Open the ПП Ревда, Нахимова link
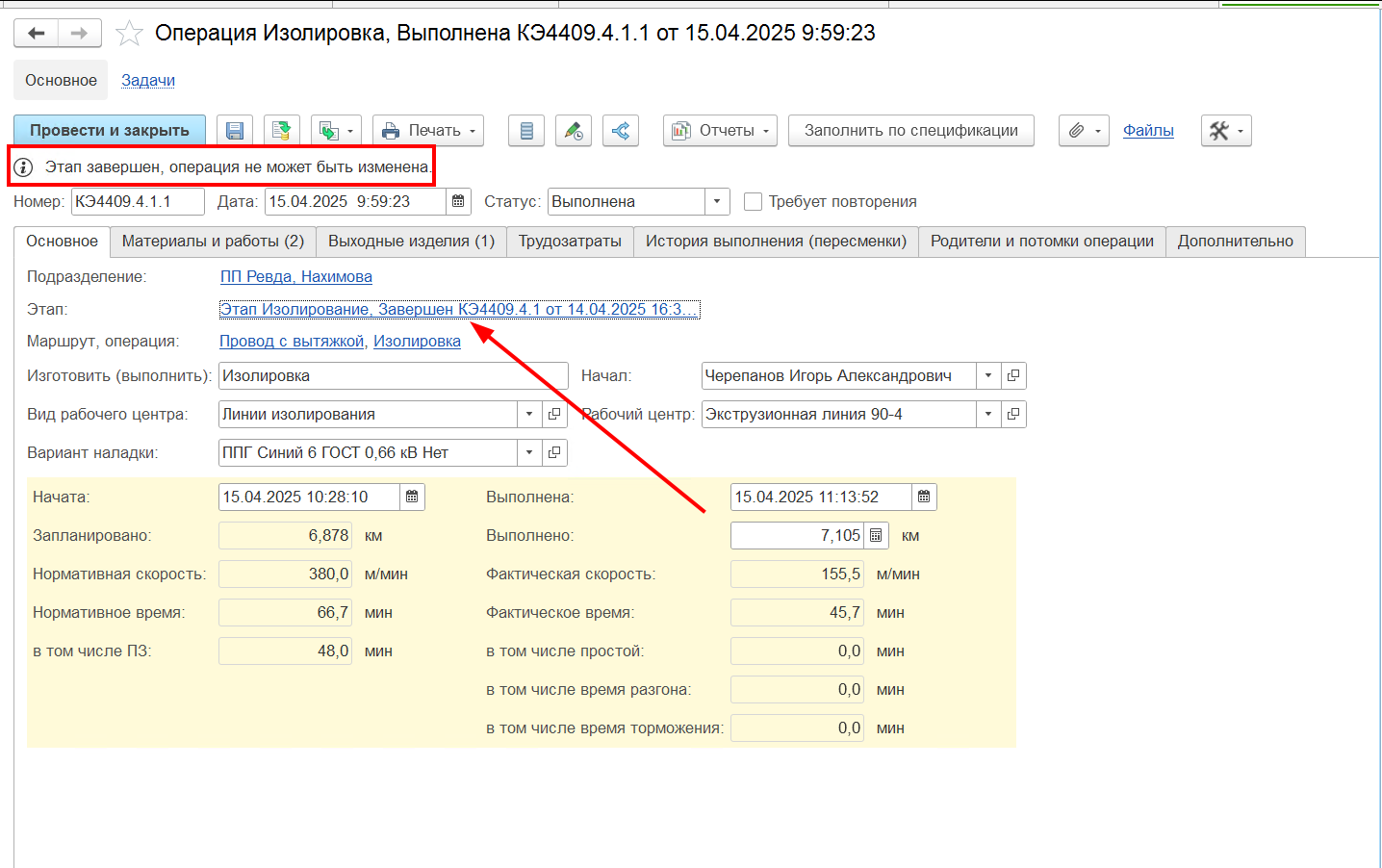The width and height of the screenshot is (1382, 868). coord(296,277)
